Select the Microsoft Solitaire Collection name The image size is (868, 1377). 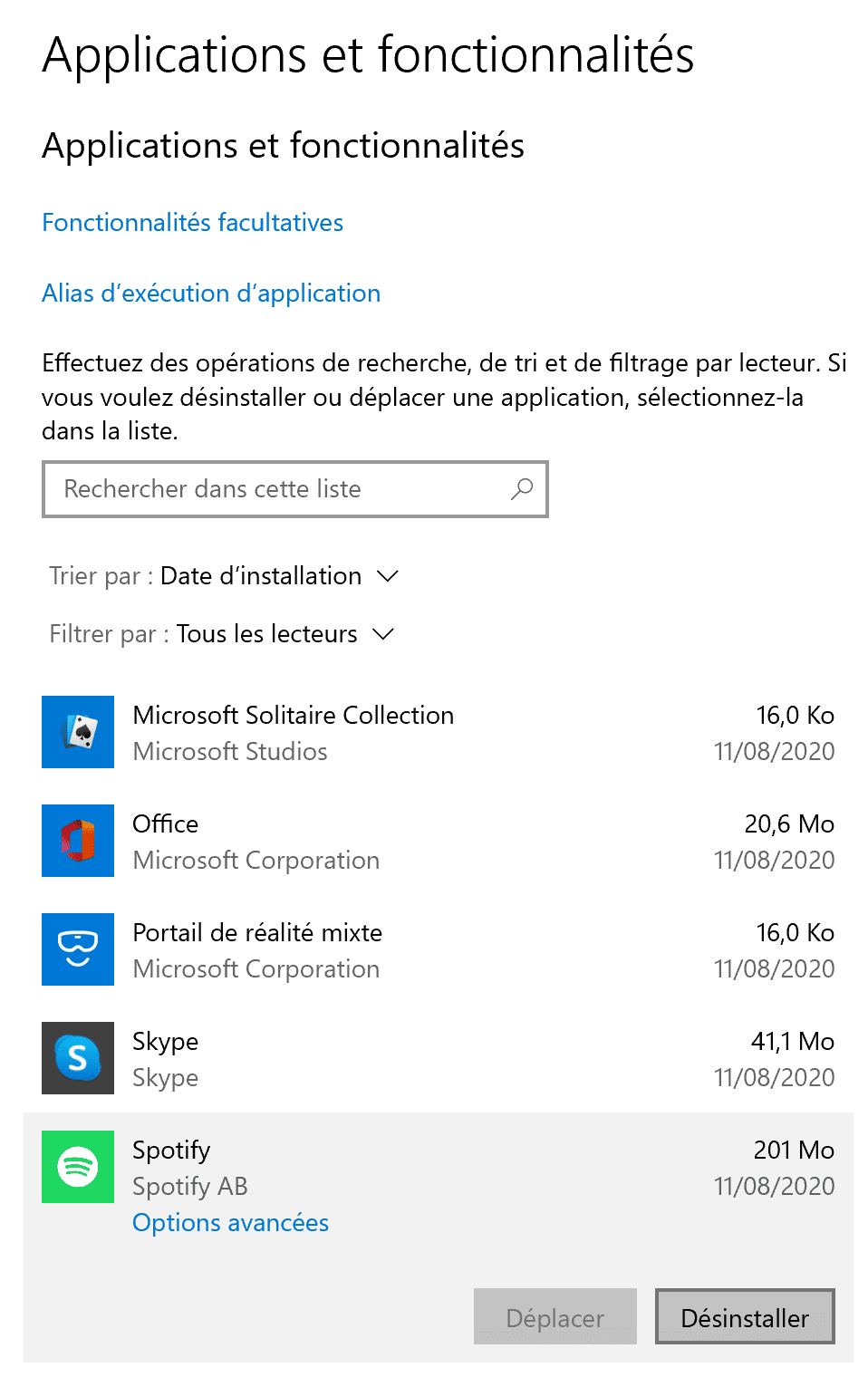(x=294, y=716)
